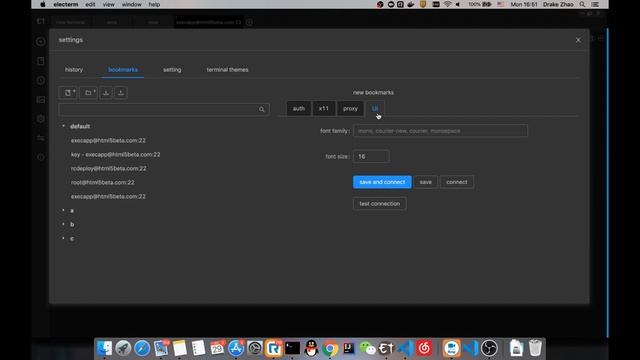Screen dimensions: 640x360
Task: Click the Drake Zhao user name in menu bar
Action: click(x=558, y=4)
